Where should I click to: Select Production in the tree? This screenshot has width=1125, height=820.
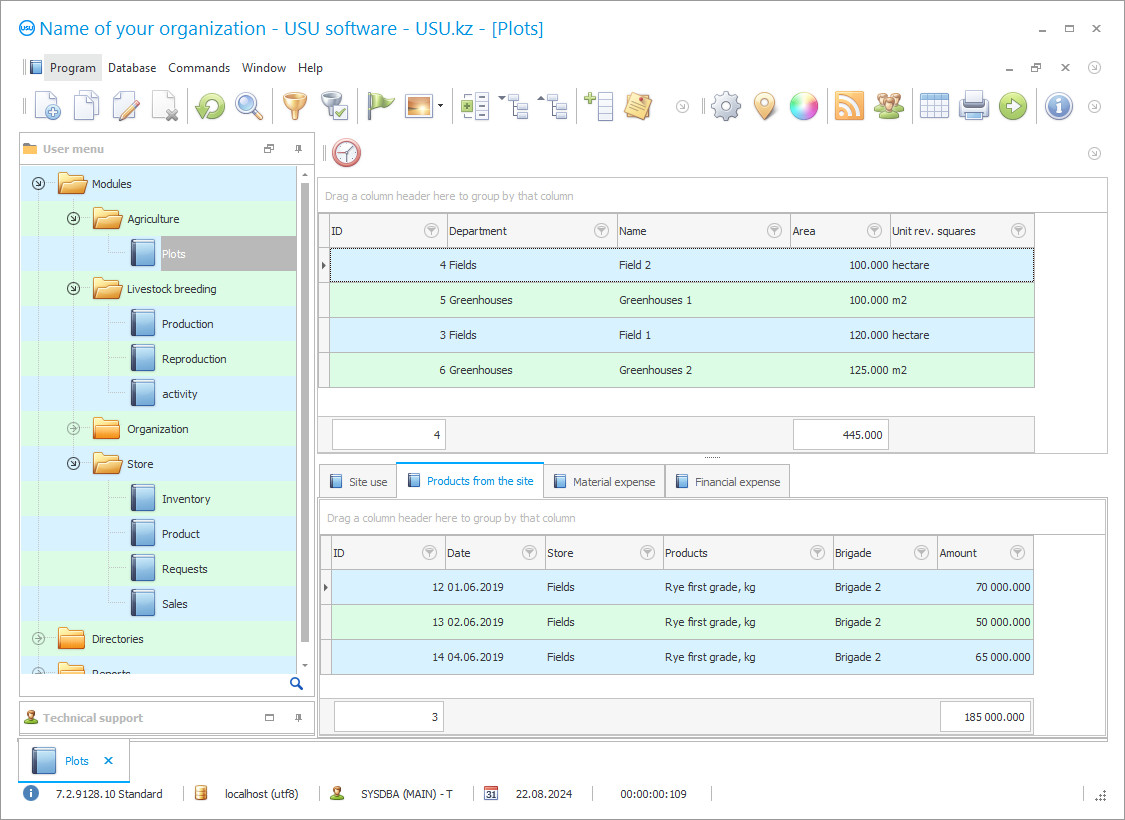(187, 324)
